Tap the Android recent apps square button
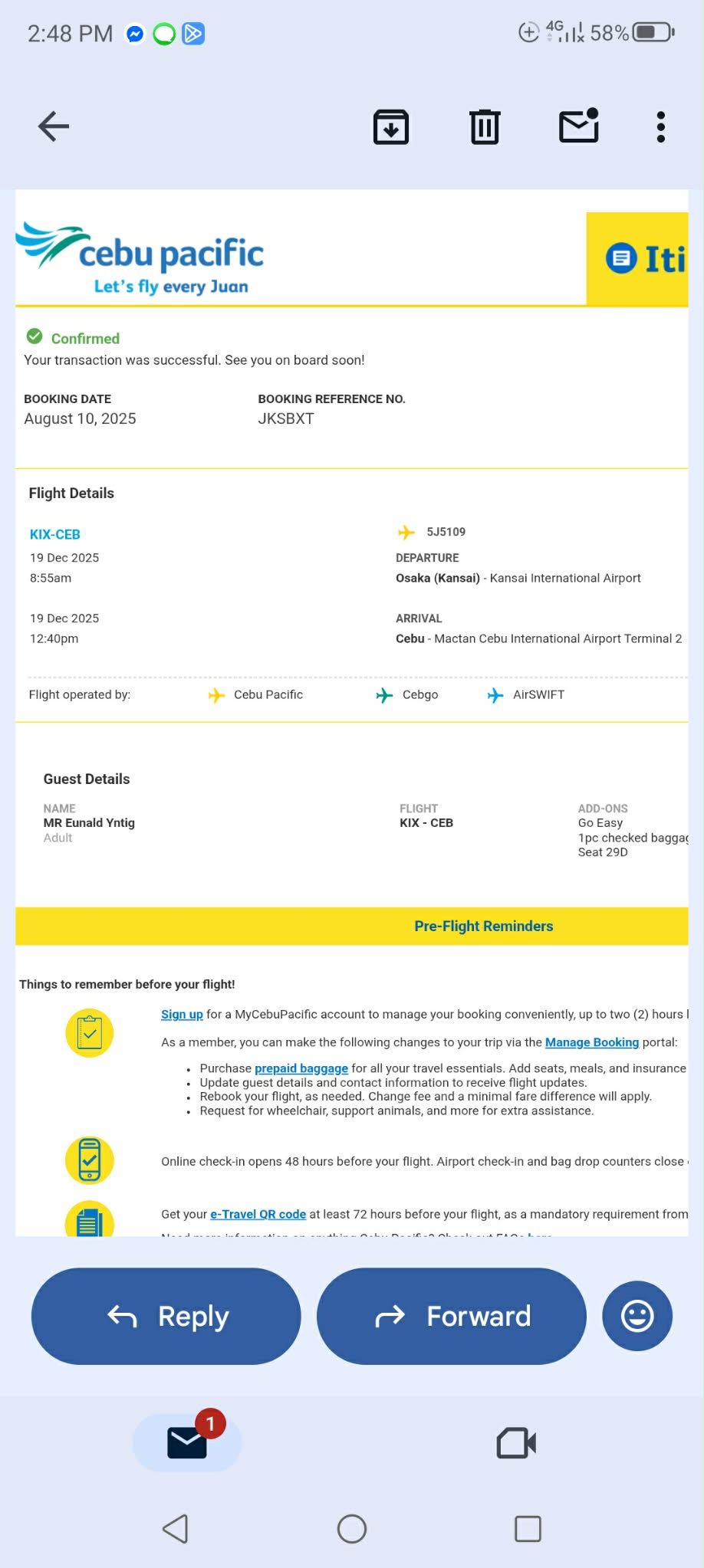Viewport: 704px width, 1568px height. pos(528,1529)
